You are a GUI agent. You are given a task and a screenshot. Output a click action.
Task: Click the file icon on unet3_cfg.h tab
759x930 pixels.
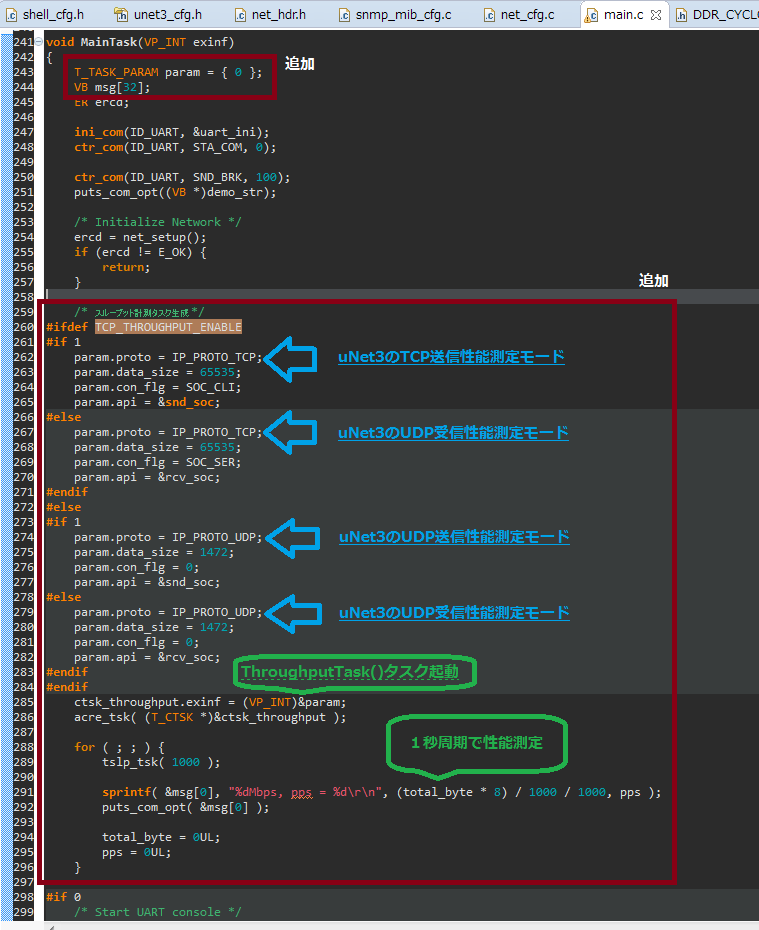pos(121,15)
